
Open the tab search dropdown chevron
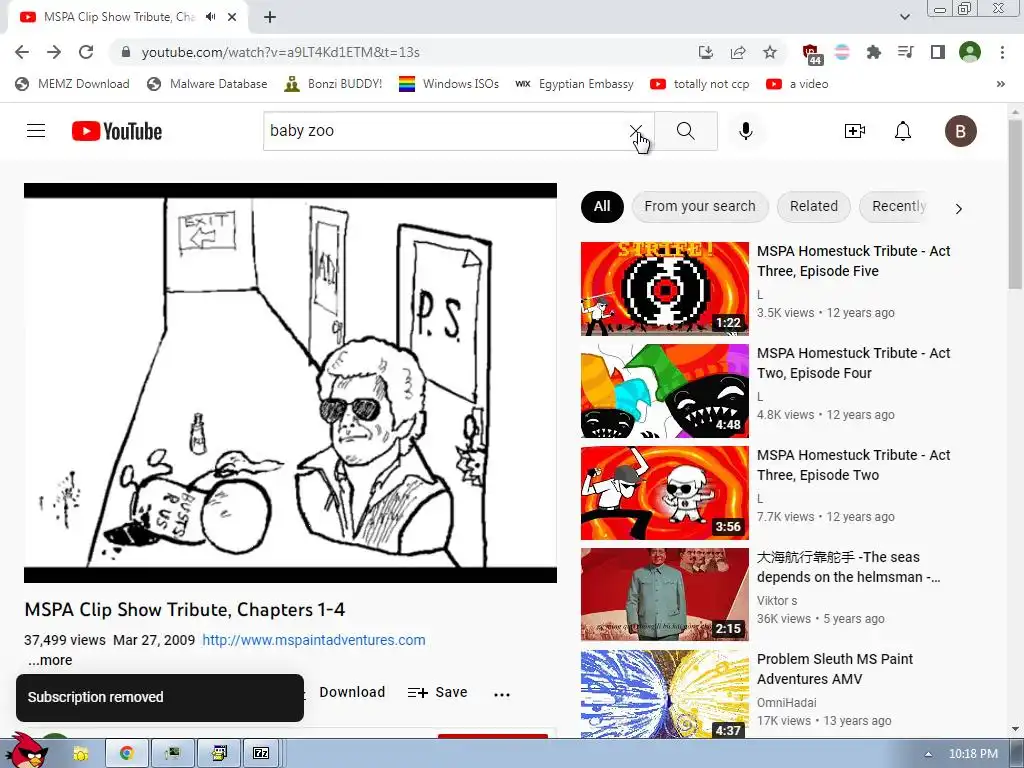pyautogui.click(x=904, y=17)
